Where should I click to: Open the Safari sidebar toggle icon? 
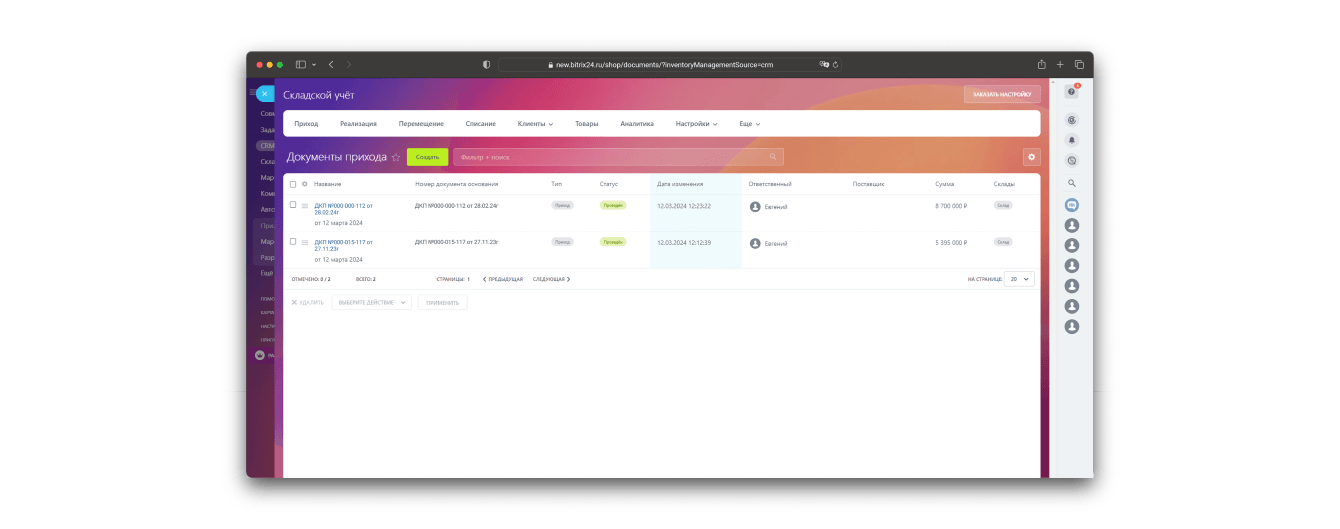pyautogui.click(x=300, y=64)
